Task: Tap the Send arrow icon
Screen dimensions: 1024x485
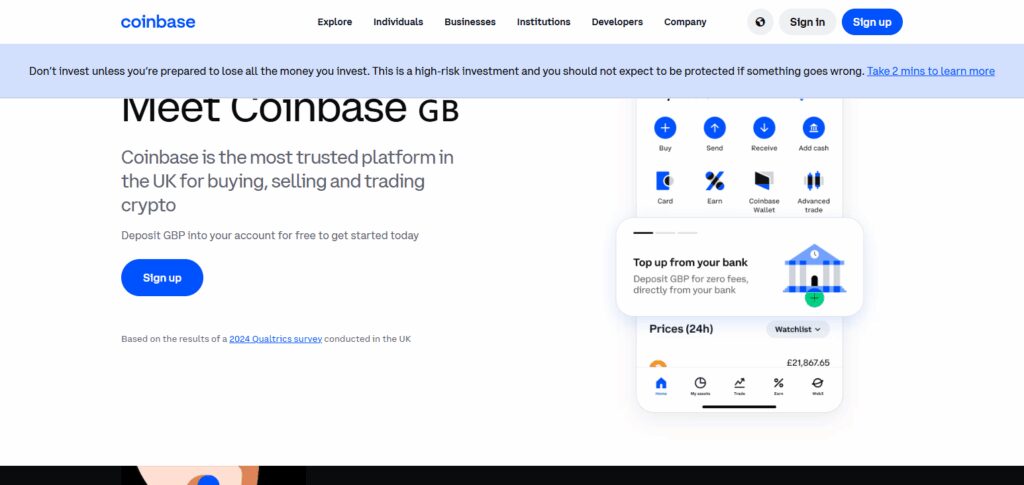Action: [714, 128]
